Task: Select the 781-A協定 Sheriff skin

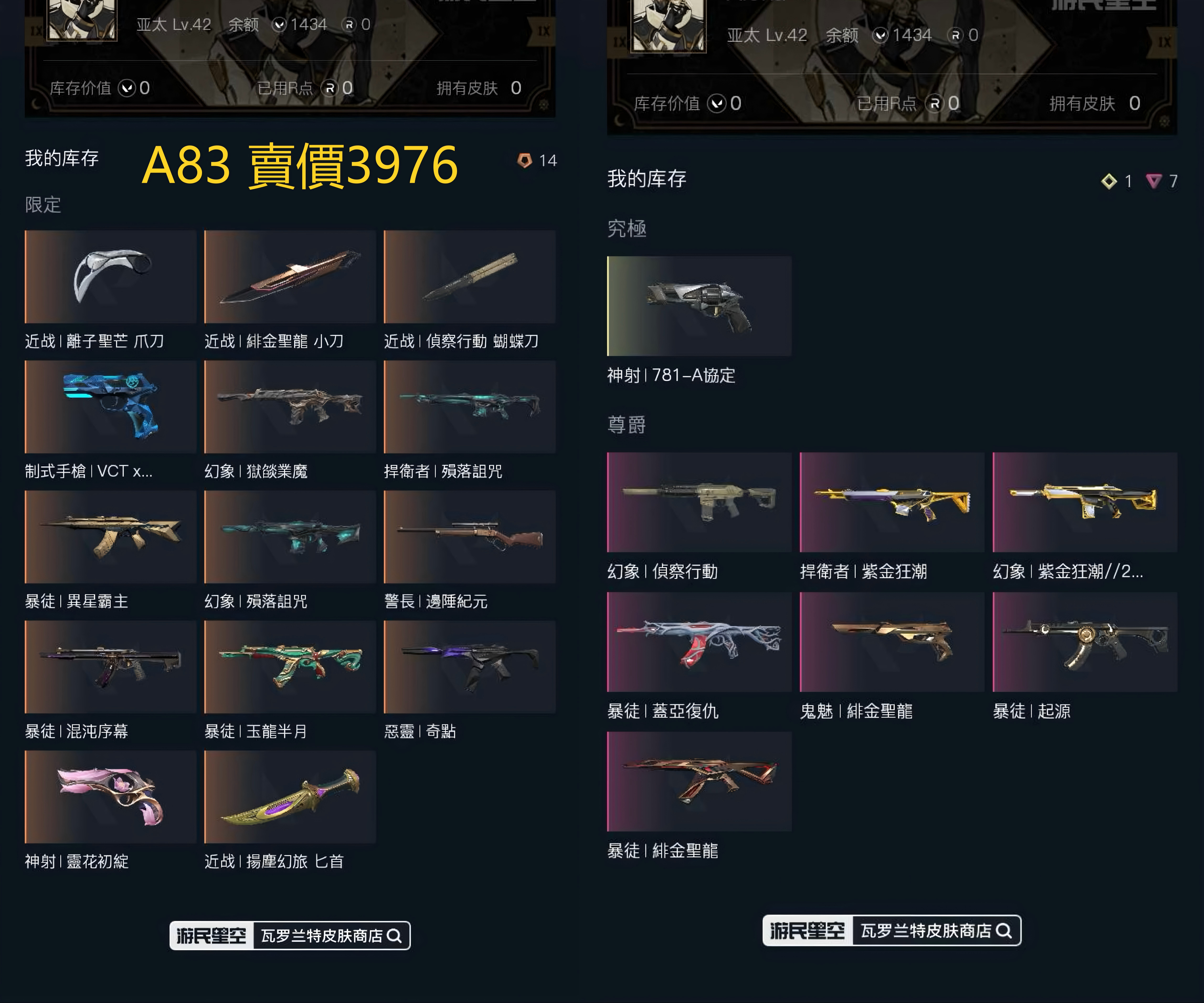Action: coord(699,306)
